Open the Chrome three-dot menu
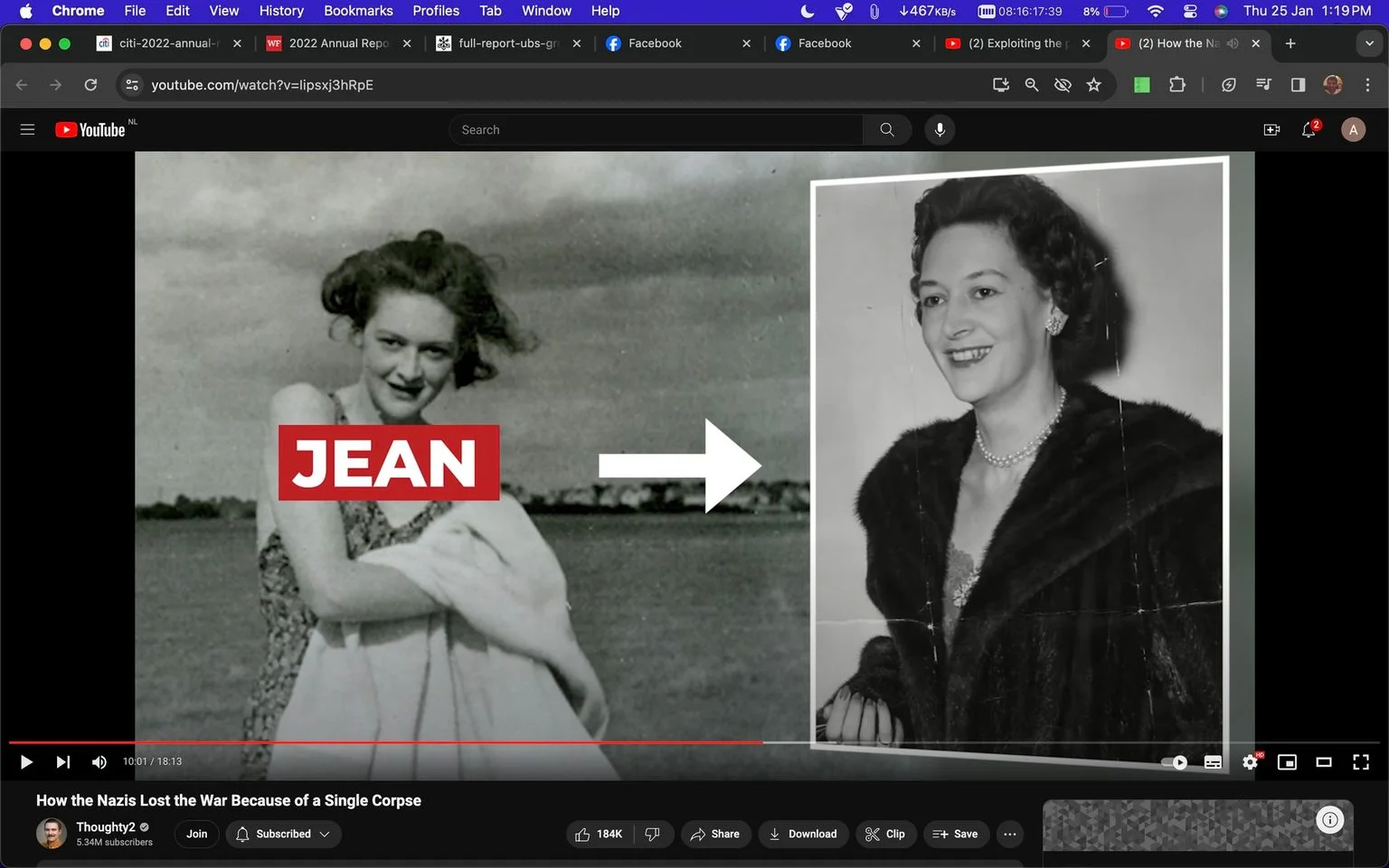 [x=1367, y=85]
